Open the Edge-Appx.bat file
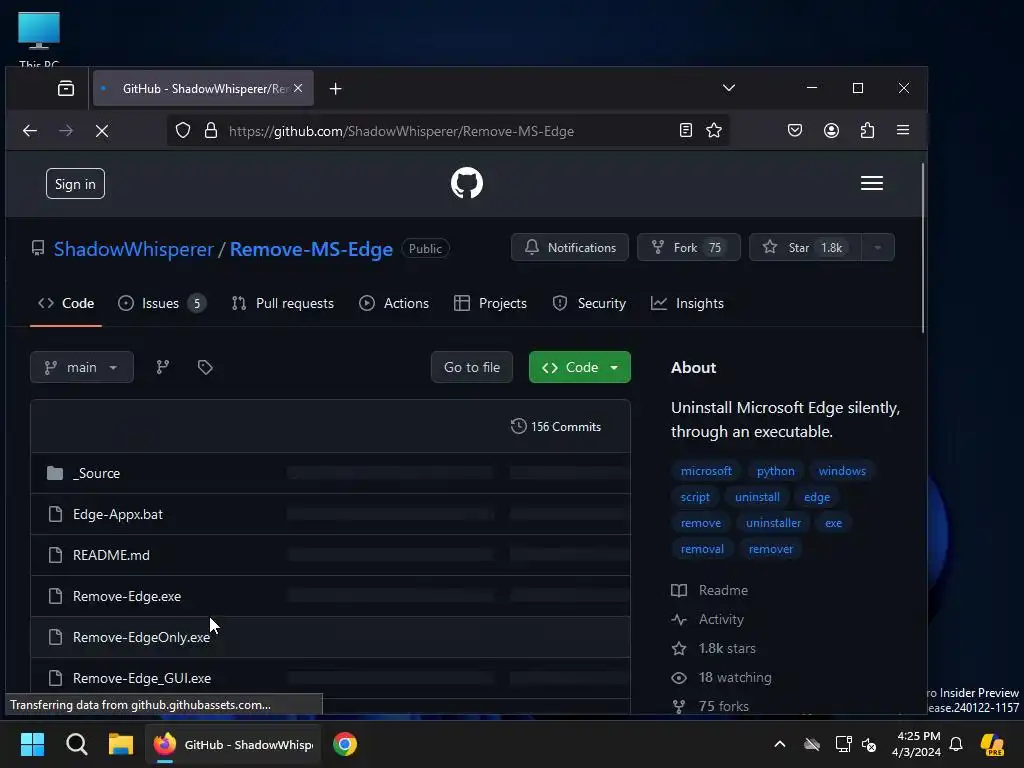The image size is (1024, 768). [x=118, y=515]
